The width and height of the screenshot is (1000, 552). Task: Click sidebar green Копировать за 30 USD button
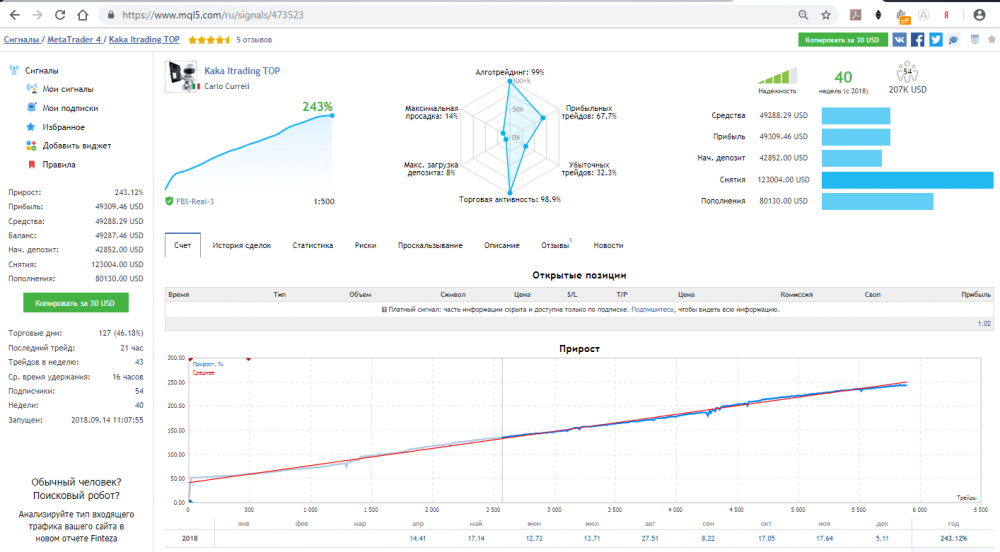tap(75, 303)
